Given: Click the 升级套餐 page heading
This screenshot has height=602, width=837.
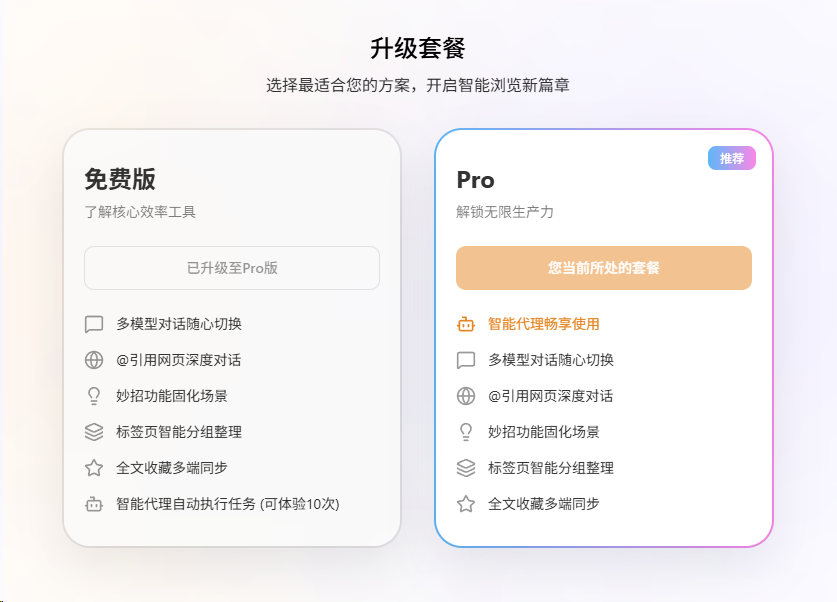Looking at the screenshot, I should pyautogui.click(x=418, y=48).
